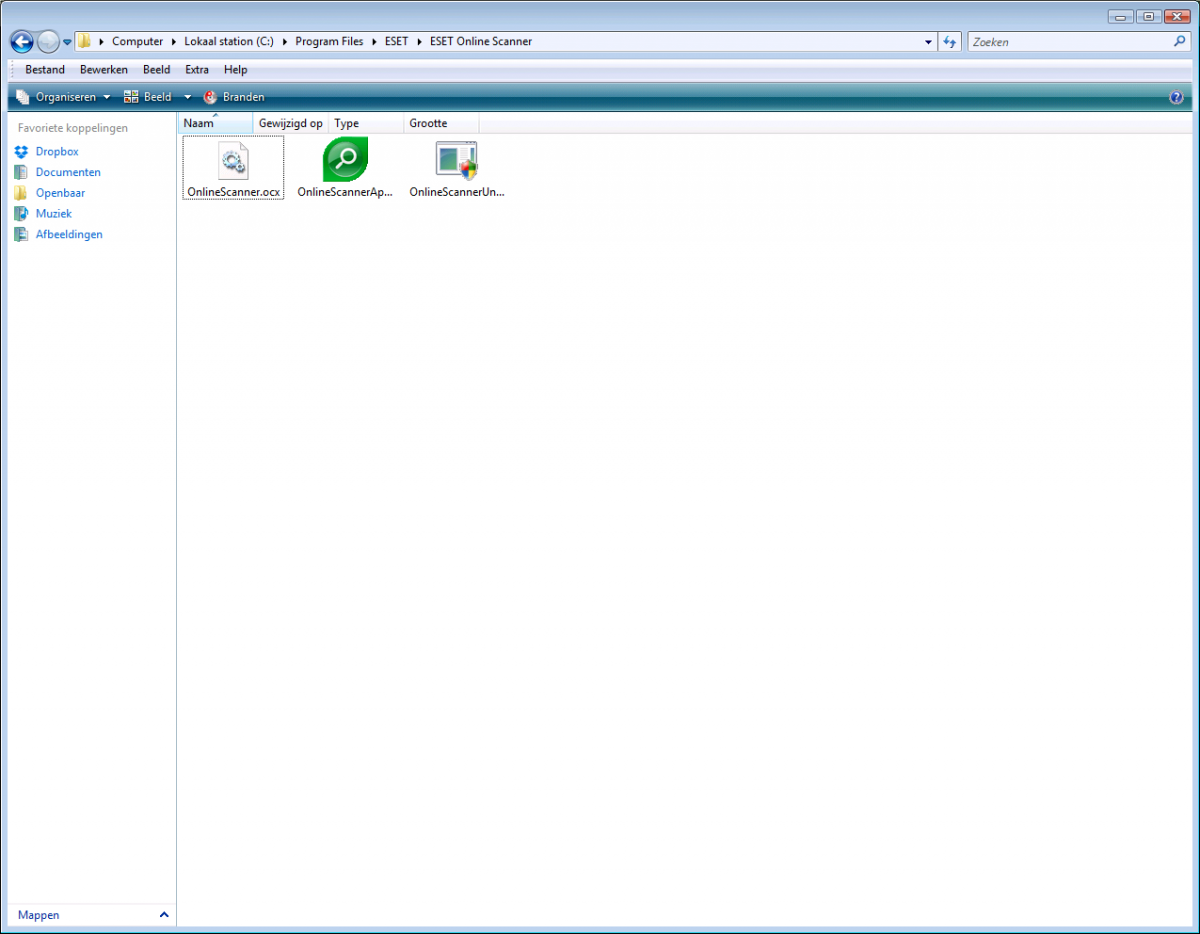
Task: Open the address bar history dropdown
Action: click(929, 42)
